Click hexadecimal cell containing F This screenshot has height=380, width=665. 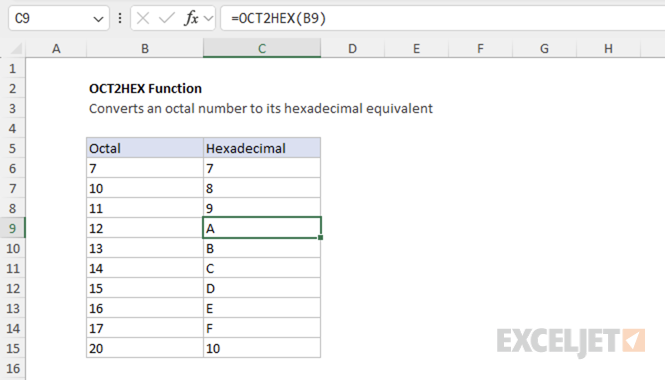click(x=262, y=328)
